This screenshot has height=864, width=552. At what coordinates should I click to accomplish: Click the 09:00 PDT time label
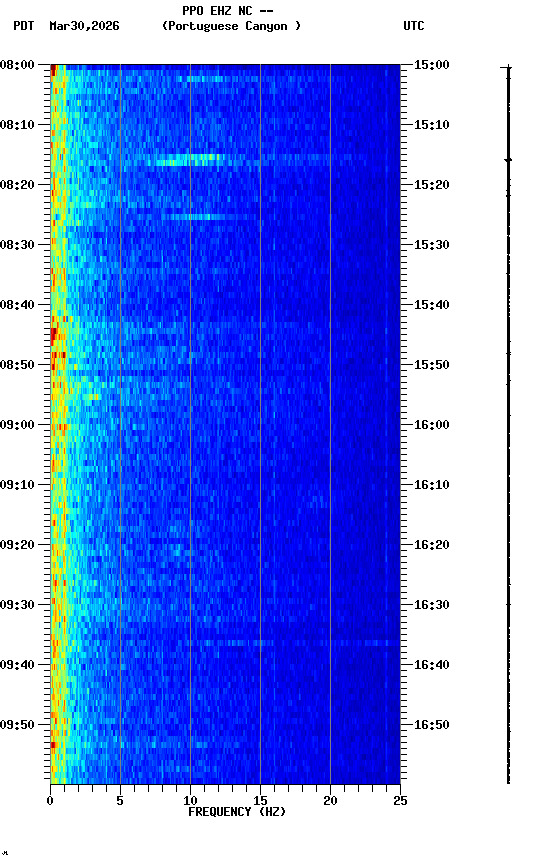tap(17, 425)
